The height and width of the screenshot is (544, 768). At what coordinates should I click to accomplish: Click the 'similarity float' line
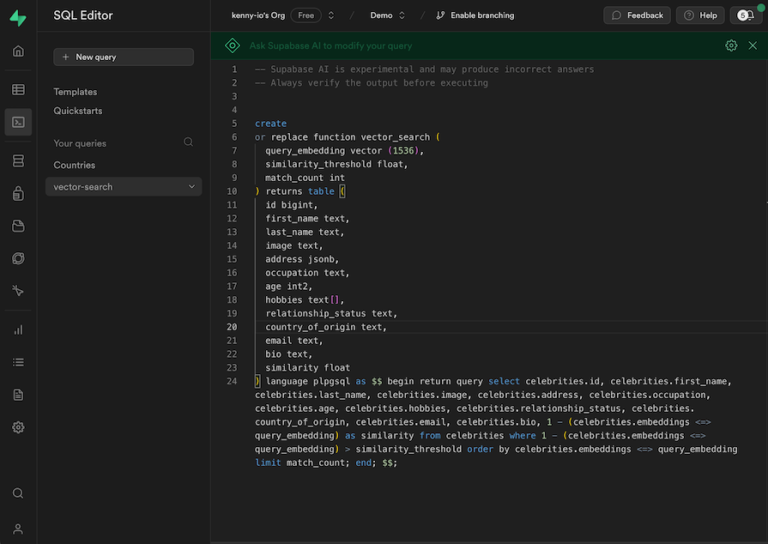tap(308, 368)
